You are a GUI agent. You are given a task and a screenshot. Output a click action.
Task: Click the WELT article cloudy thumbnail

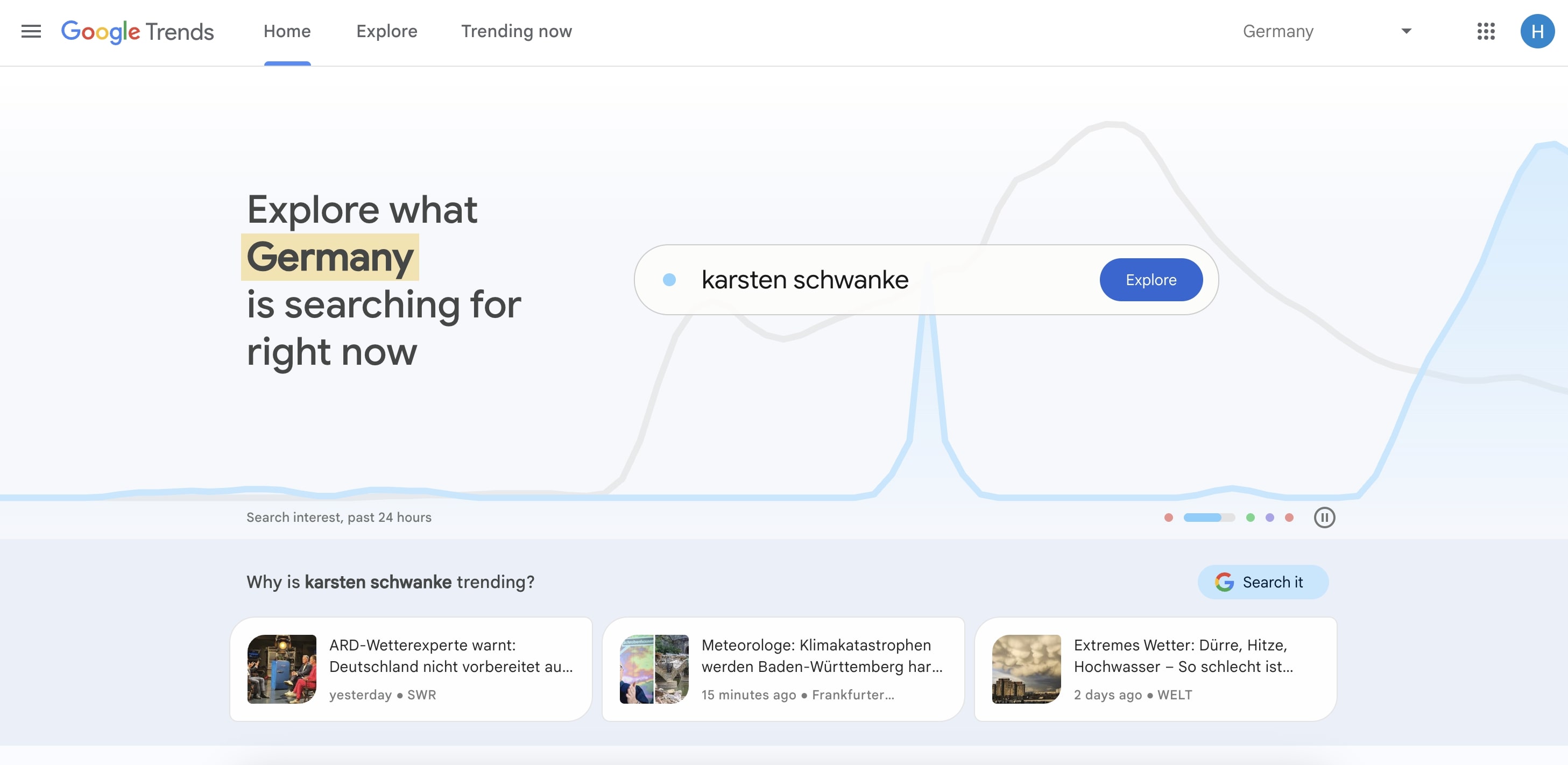point(1026,669)
